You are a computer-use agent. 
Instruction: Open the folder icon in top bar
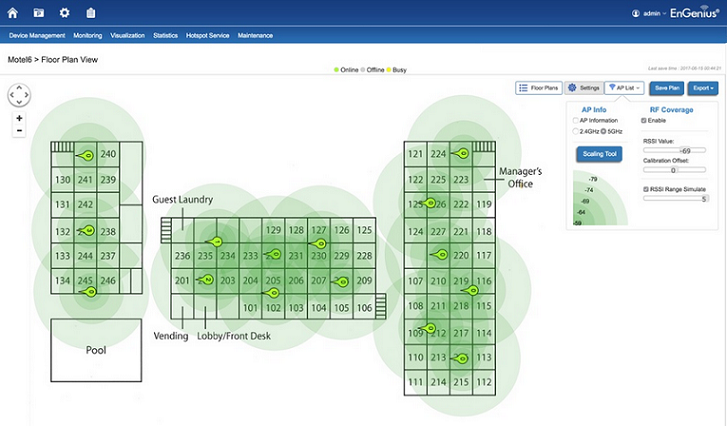click(39, 13)
